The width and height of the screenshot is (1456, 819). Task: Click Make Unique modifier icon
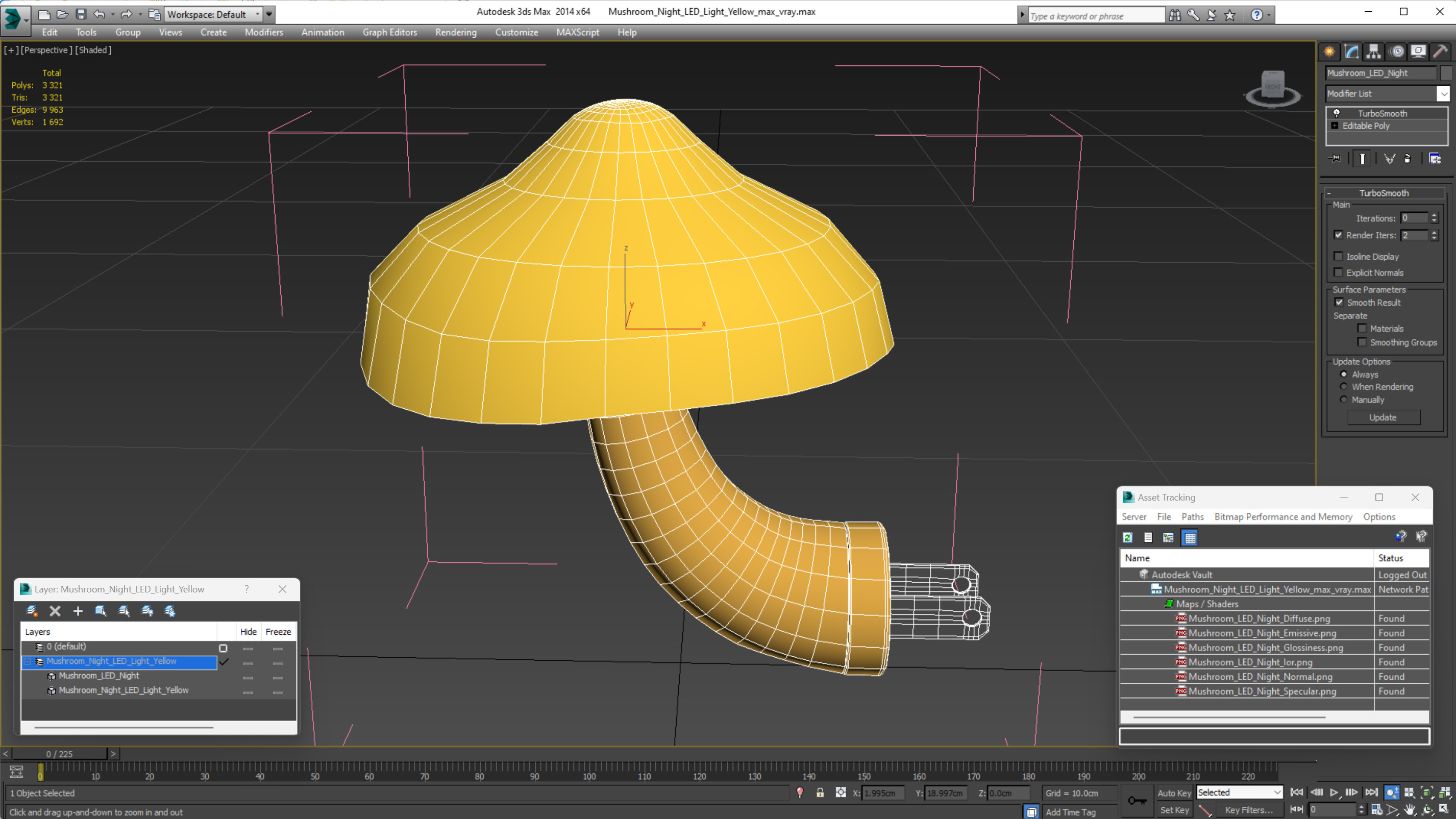pyautogui.click(x=1389, y=159)
